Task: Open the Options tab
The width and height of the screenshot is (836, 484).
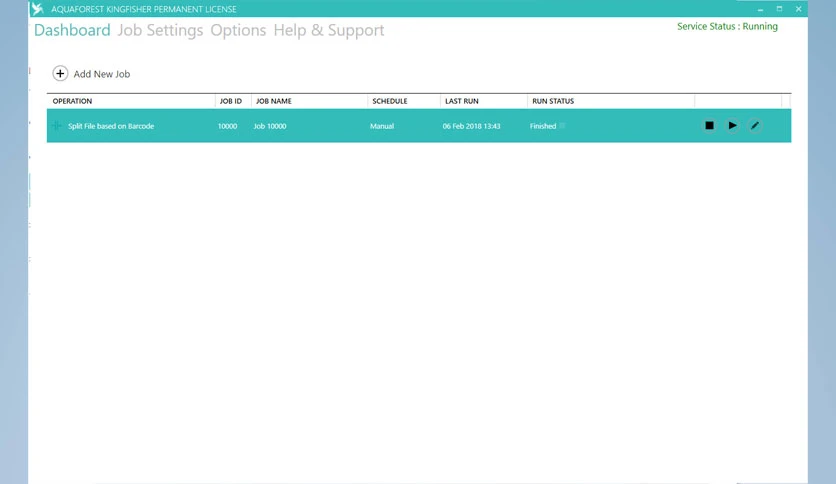Action: [x=238, y=30]
